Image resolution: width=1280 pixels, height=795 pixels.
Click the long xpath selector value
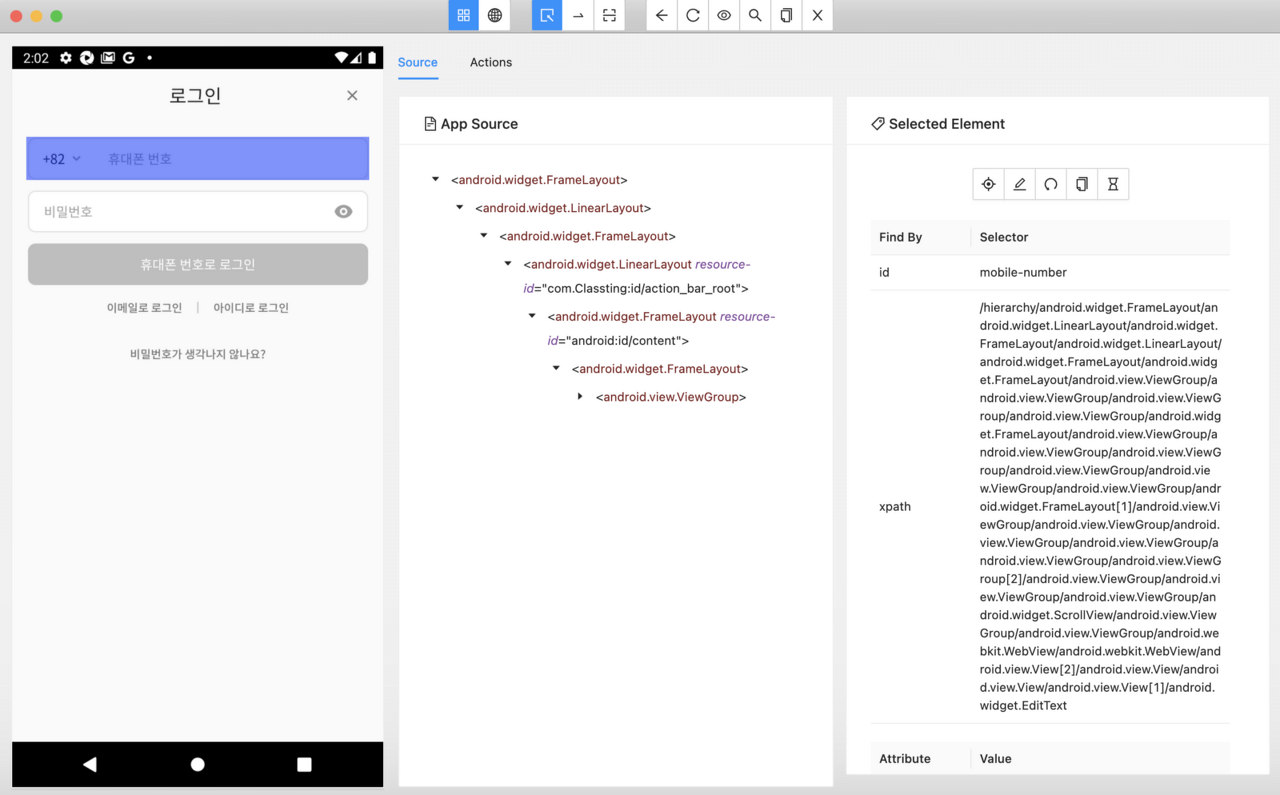1100,506
